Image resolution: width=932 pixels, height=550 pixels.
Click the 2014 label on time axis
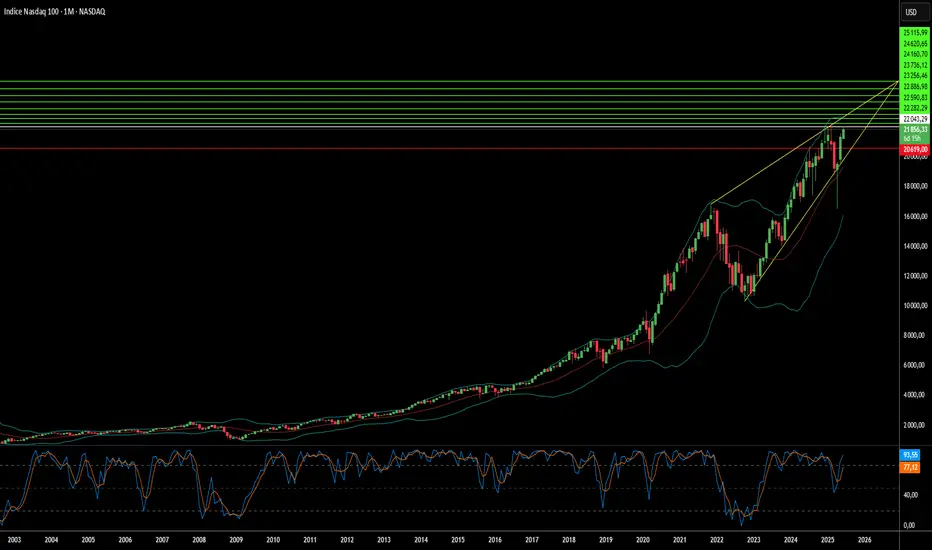point(421,540)
